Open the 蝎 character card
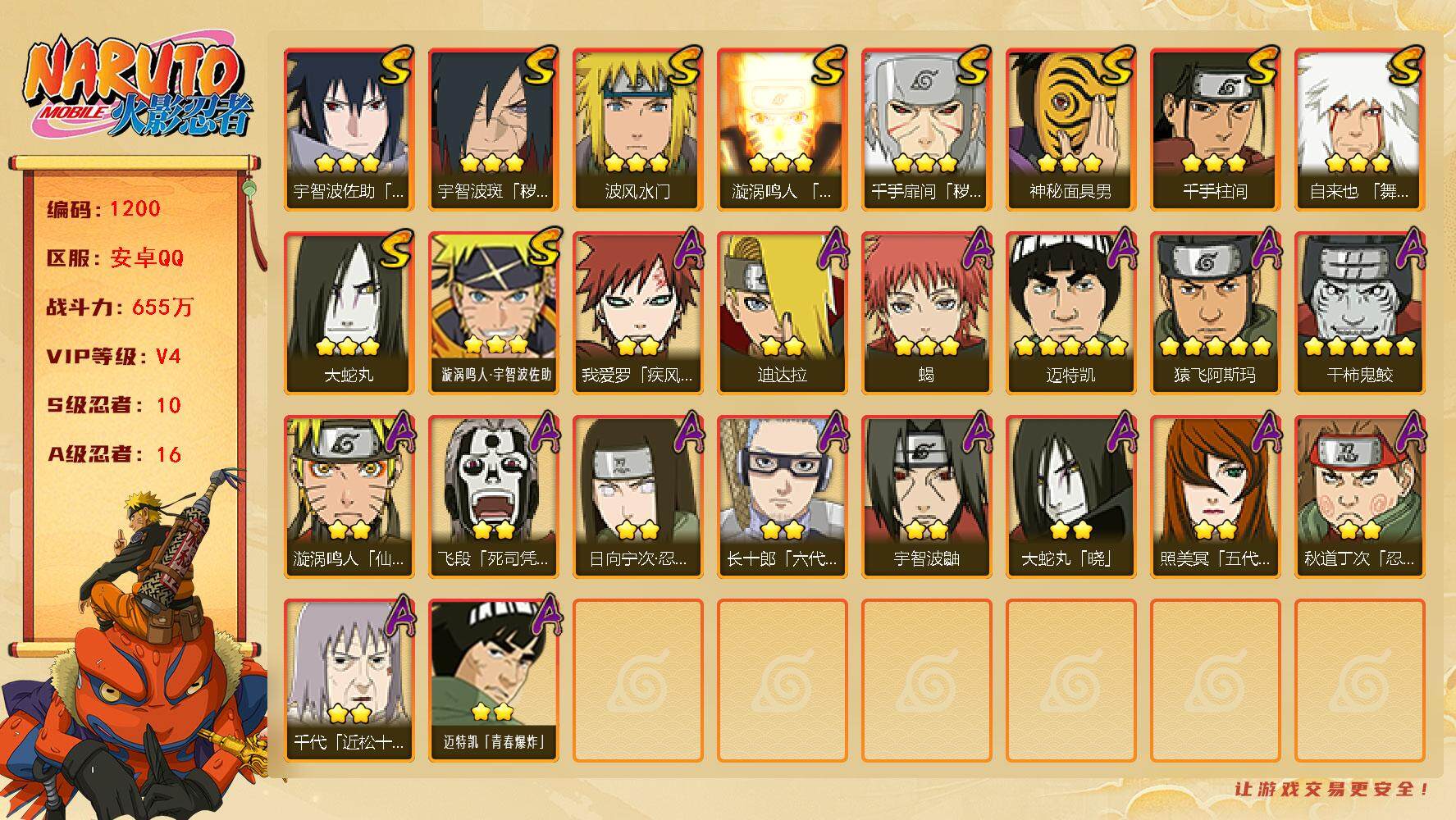 point(926,312)
